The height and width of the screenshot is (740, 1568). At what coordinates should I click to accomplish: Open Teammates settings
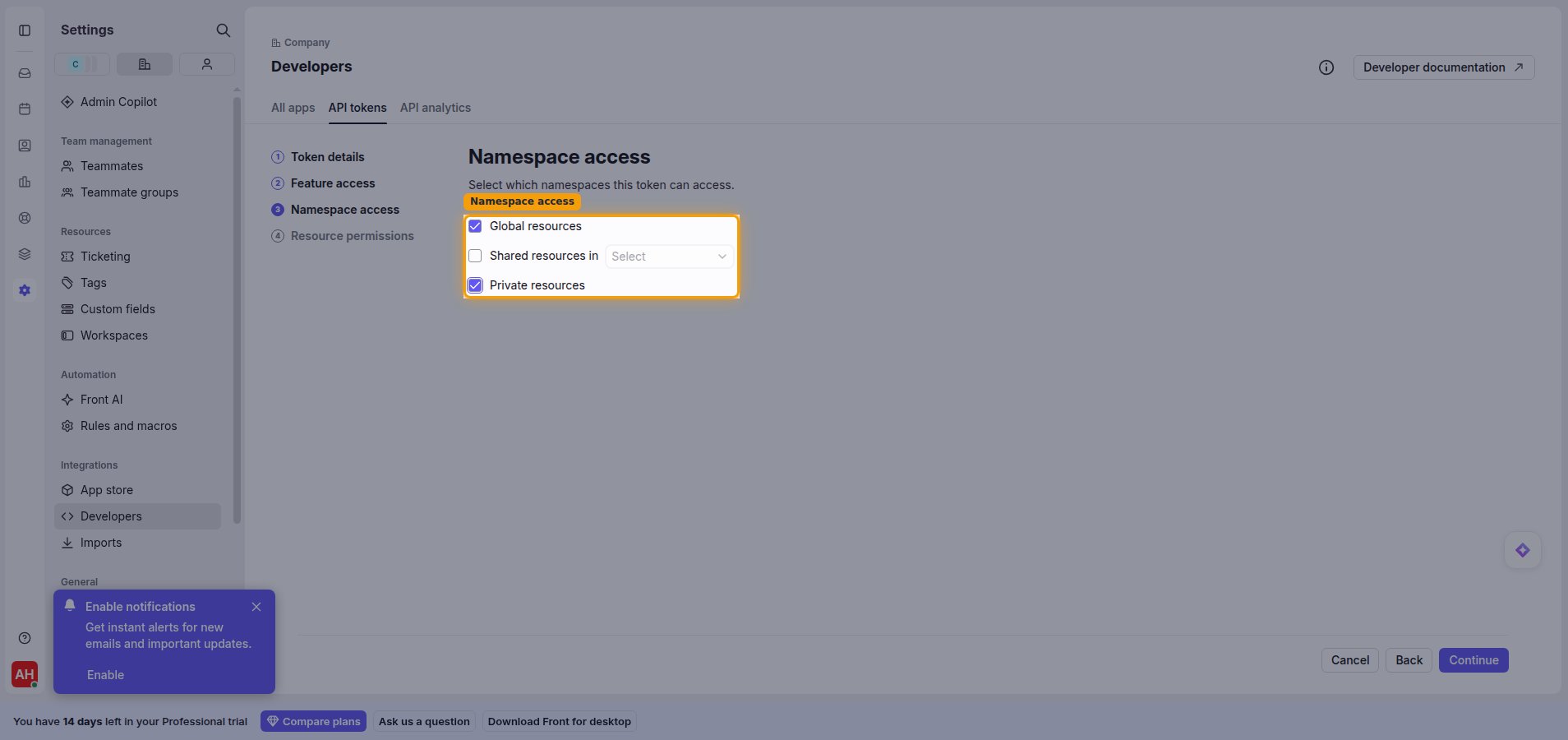click(x=137, y=166)
